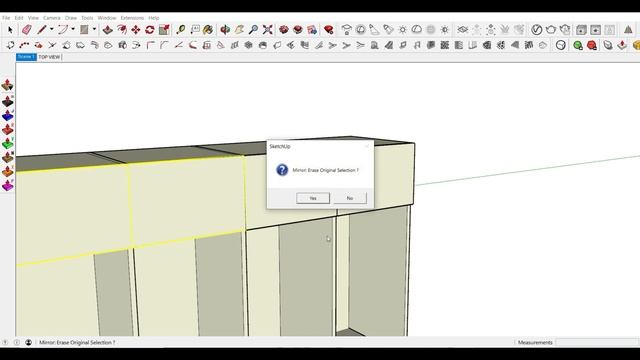
Task: Select the Rotate tool
Action: click(x=150, y=29)
